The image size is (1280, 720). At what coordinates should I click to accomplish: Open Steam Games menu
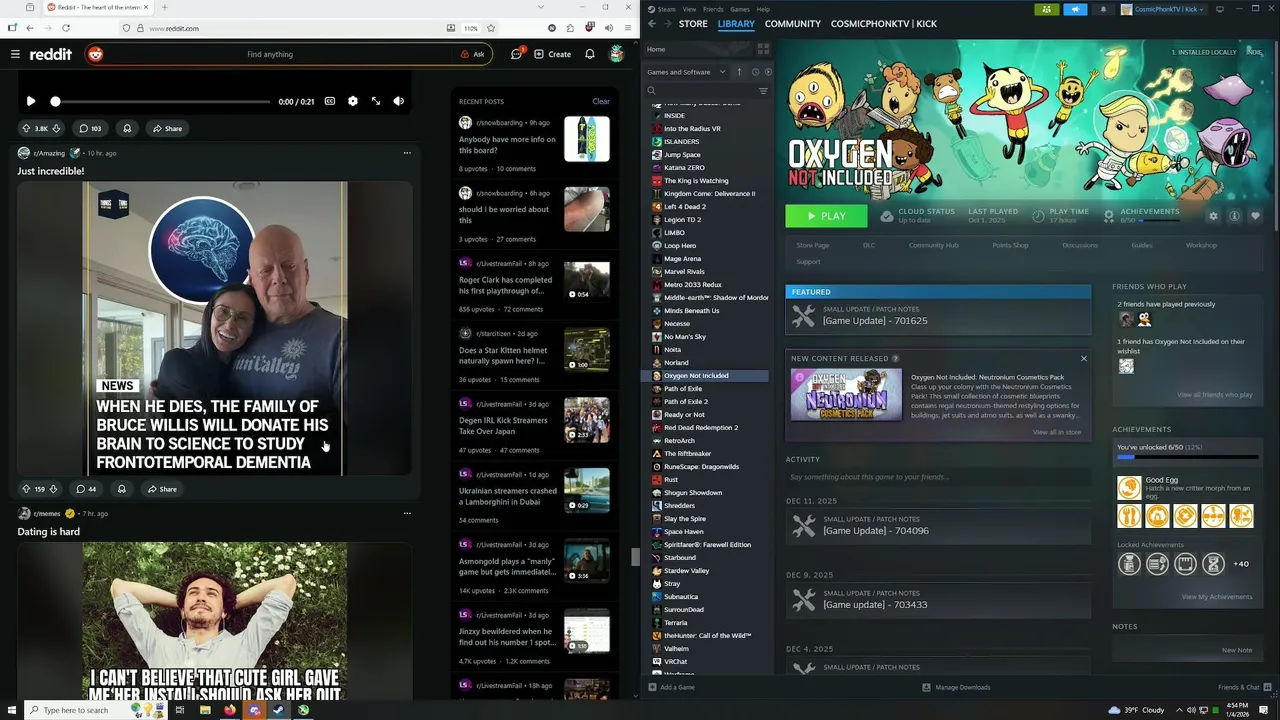(740, 9)
